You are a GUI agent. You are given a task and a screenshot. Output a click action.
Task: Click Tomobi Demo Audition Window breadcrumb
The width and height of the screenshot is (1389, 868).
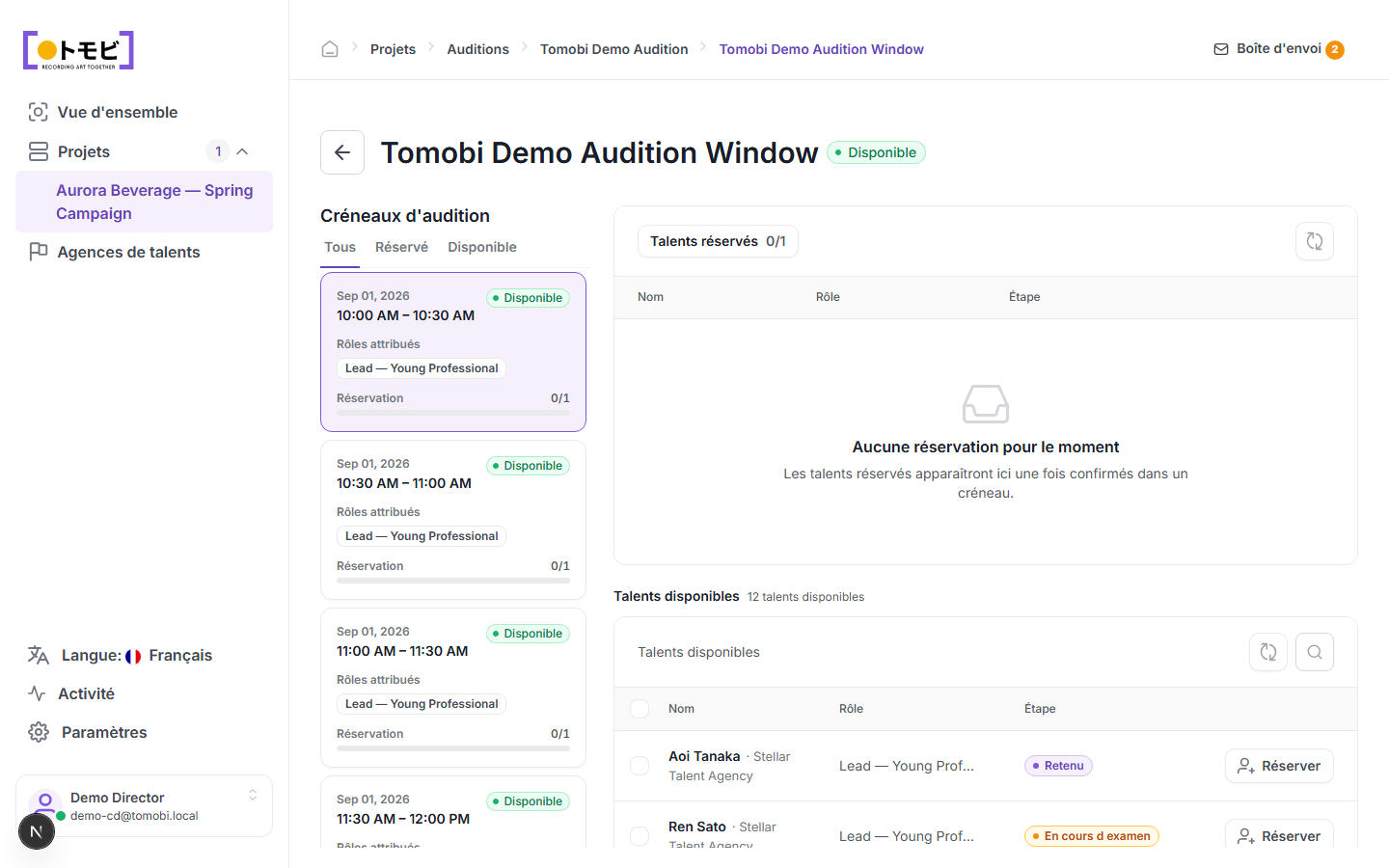click(821, 49)
